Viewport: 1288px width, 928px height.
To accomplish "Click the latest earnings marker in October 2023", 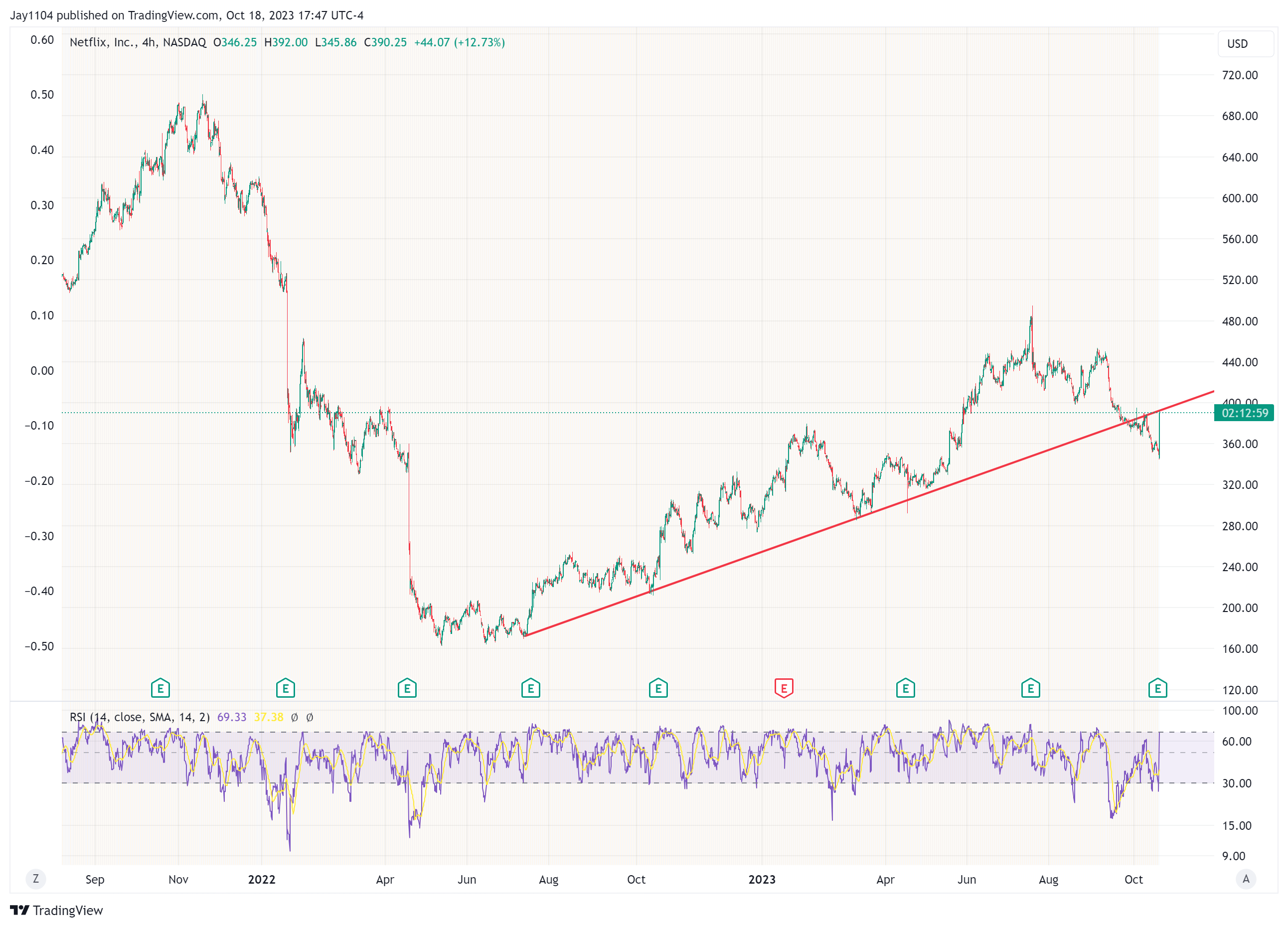I will point(1157,688).
